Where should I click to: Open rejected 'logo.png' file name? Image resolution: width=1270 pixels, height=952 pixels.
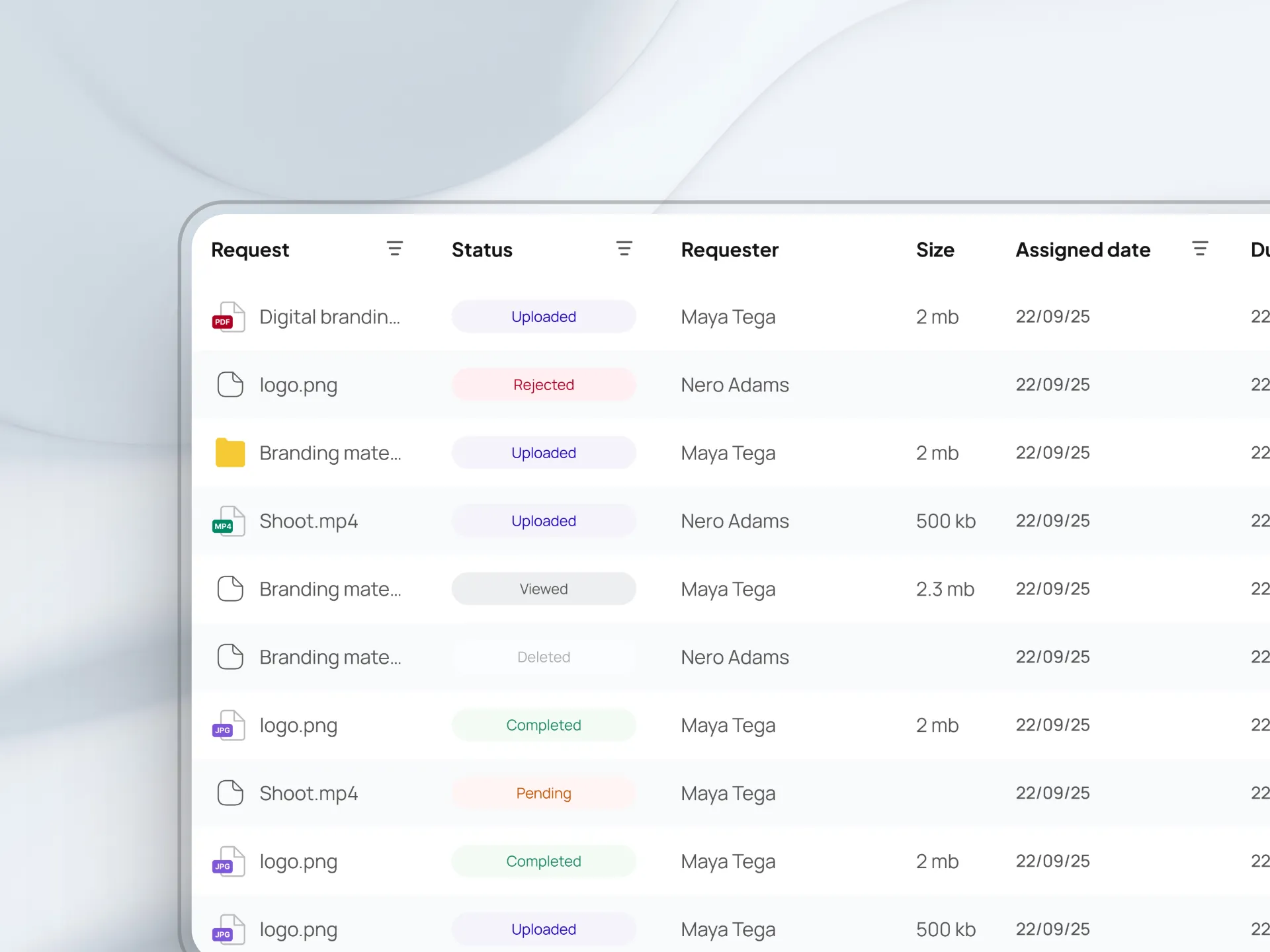tap(298, 385)
